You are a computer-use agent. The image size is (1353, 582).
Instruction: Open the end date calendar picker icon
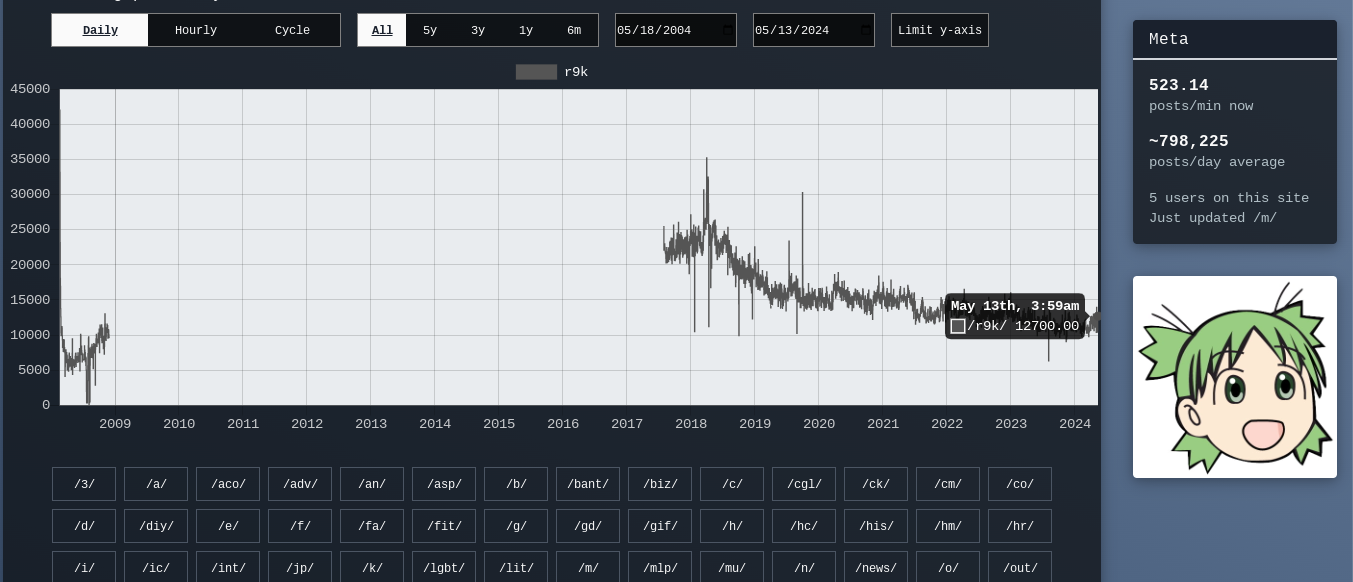coord(865,30)
